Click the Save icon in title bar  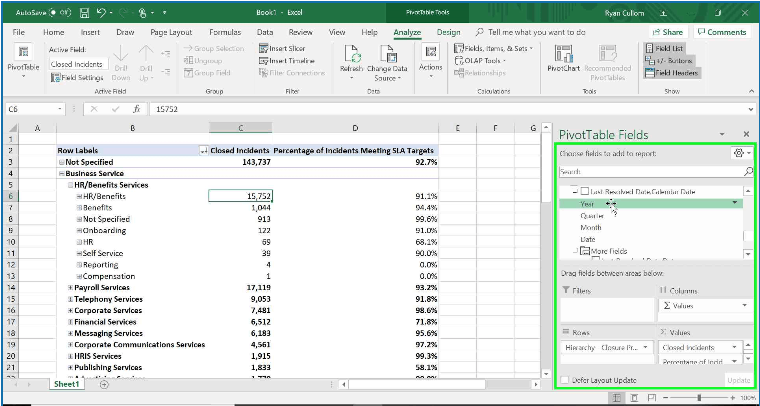pos(84,13)
